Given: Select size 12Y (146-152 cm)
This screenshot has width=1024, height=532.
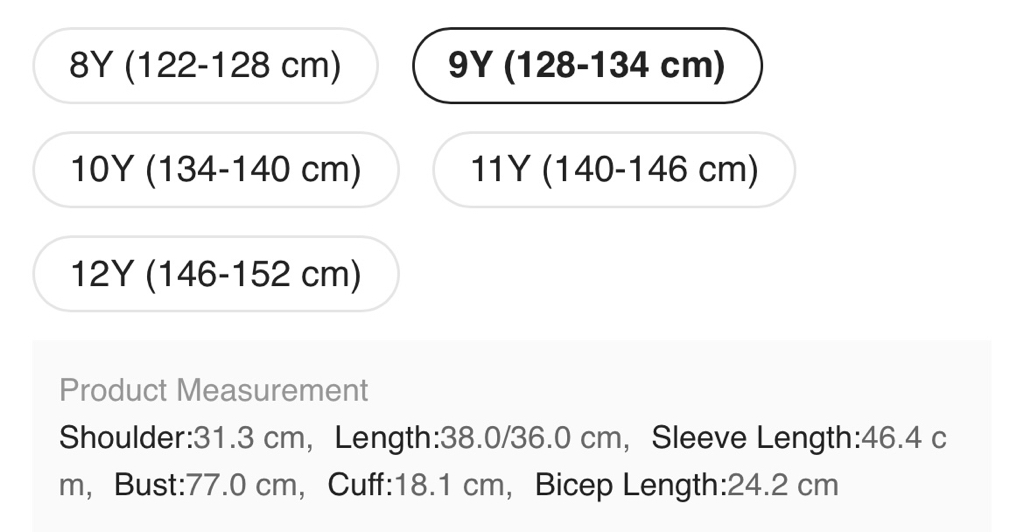Looking at the screenshot, I should click(x=215, y=274).
